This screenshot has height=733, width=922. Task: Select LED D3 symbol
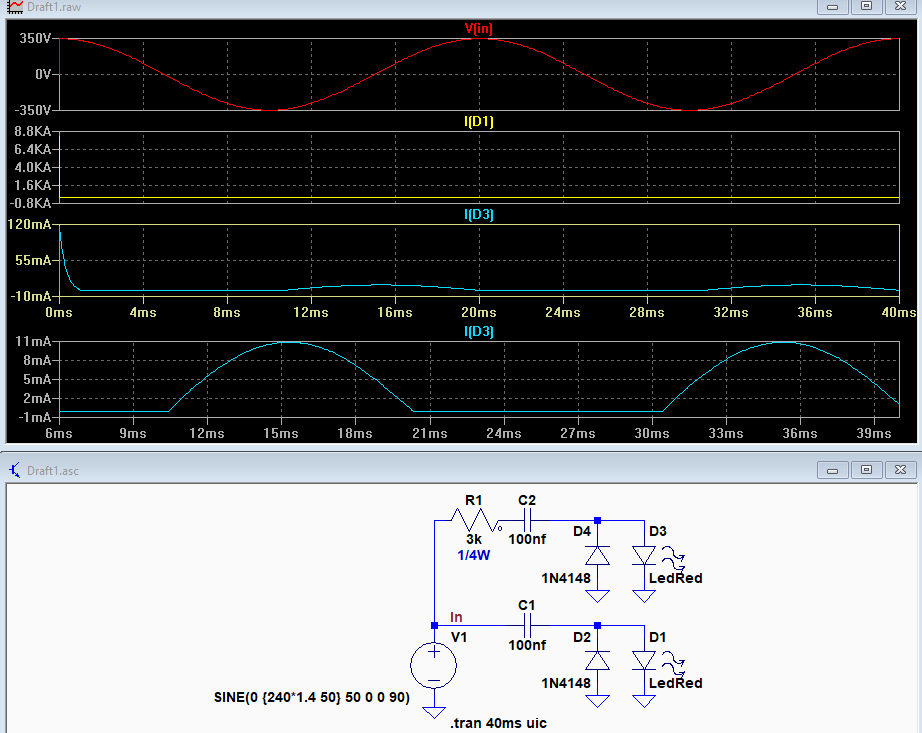(x=644, y=555)
